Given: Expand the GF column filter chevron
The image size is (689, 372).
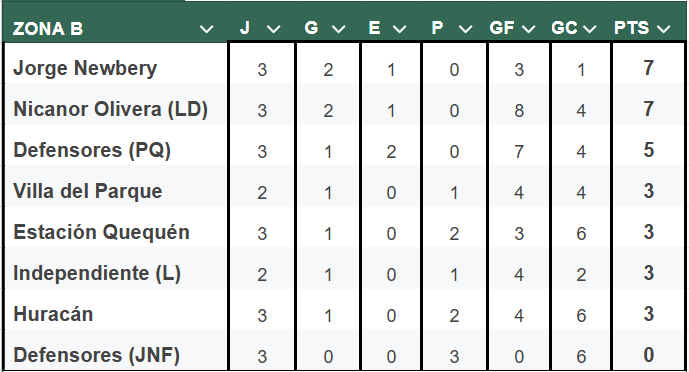Looking at the screenshot, I should point(528,29).
